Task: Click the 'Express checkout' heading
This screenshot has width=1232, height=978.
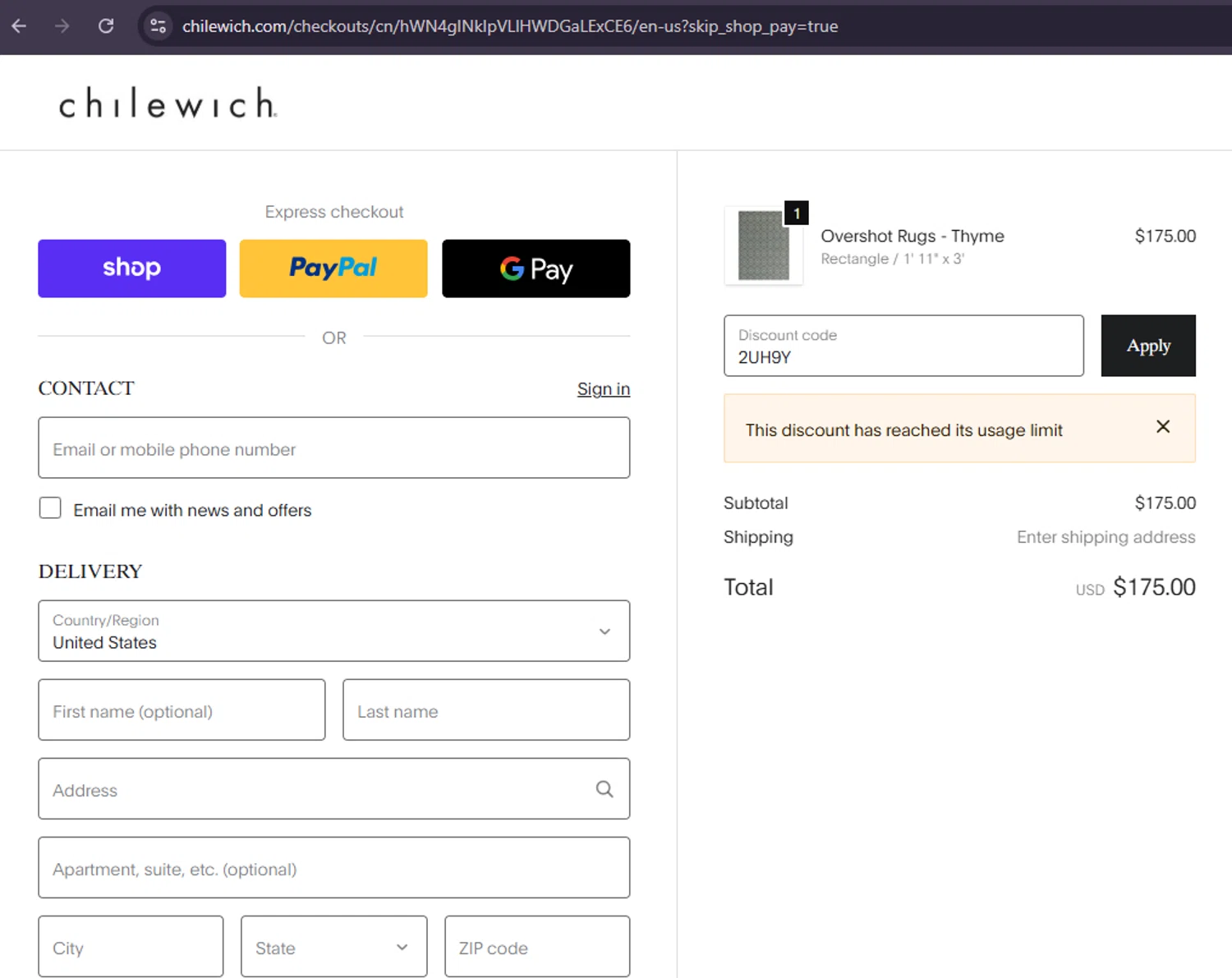Action: tap(334, 212)
